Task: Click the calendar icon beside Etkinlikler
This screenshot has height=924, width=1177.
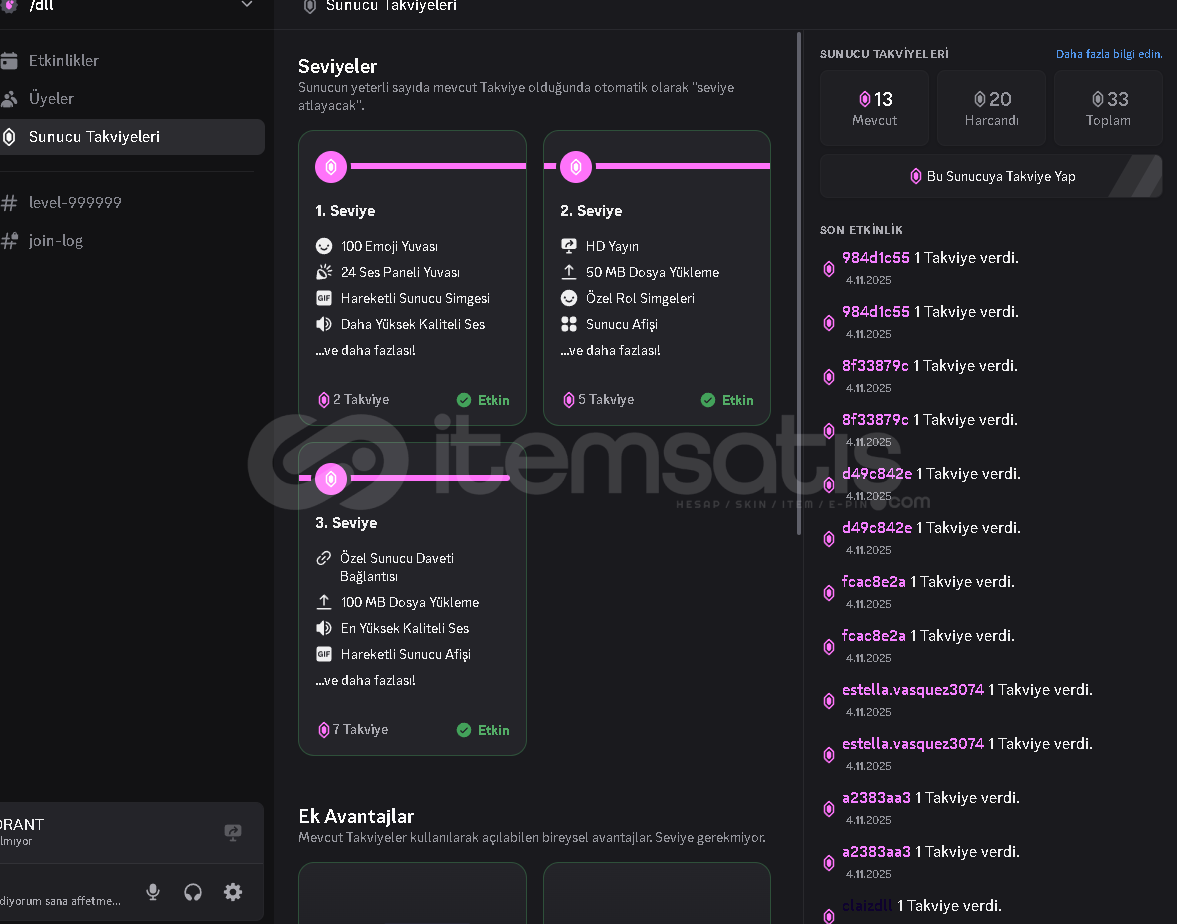Action: [10, 61]
